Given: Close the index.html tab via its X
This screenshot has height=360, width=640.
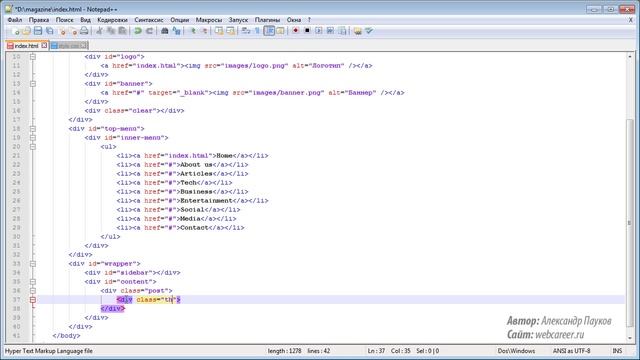Looking at the screenshot, I should coord(44,45).
